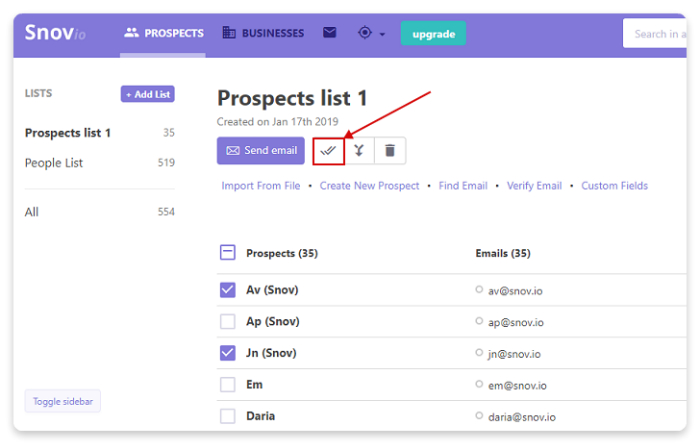Click status circle beside daria@snov.io
The image size is (700, 444).
(479, 416)
